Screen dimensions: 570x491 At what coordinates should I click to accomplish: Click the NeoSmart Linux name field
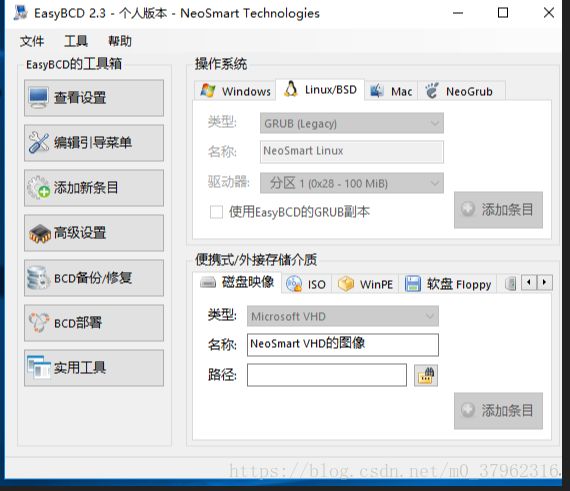pos(352,152)
